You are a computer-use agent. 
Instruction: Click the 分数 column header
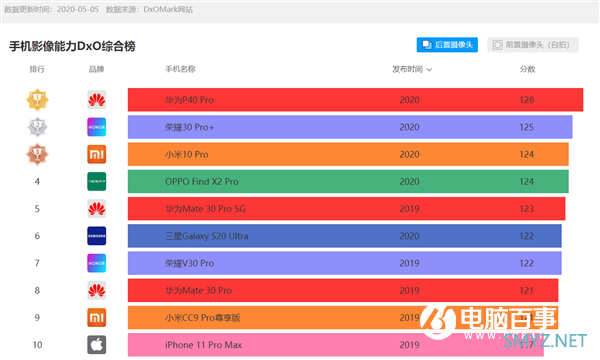pyautogui.click(x=527, y=69)
